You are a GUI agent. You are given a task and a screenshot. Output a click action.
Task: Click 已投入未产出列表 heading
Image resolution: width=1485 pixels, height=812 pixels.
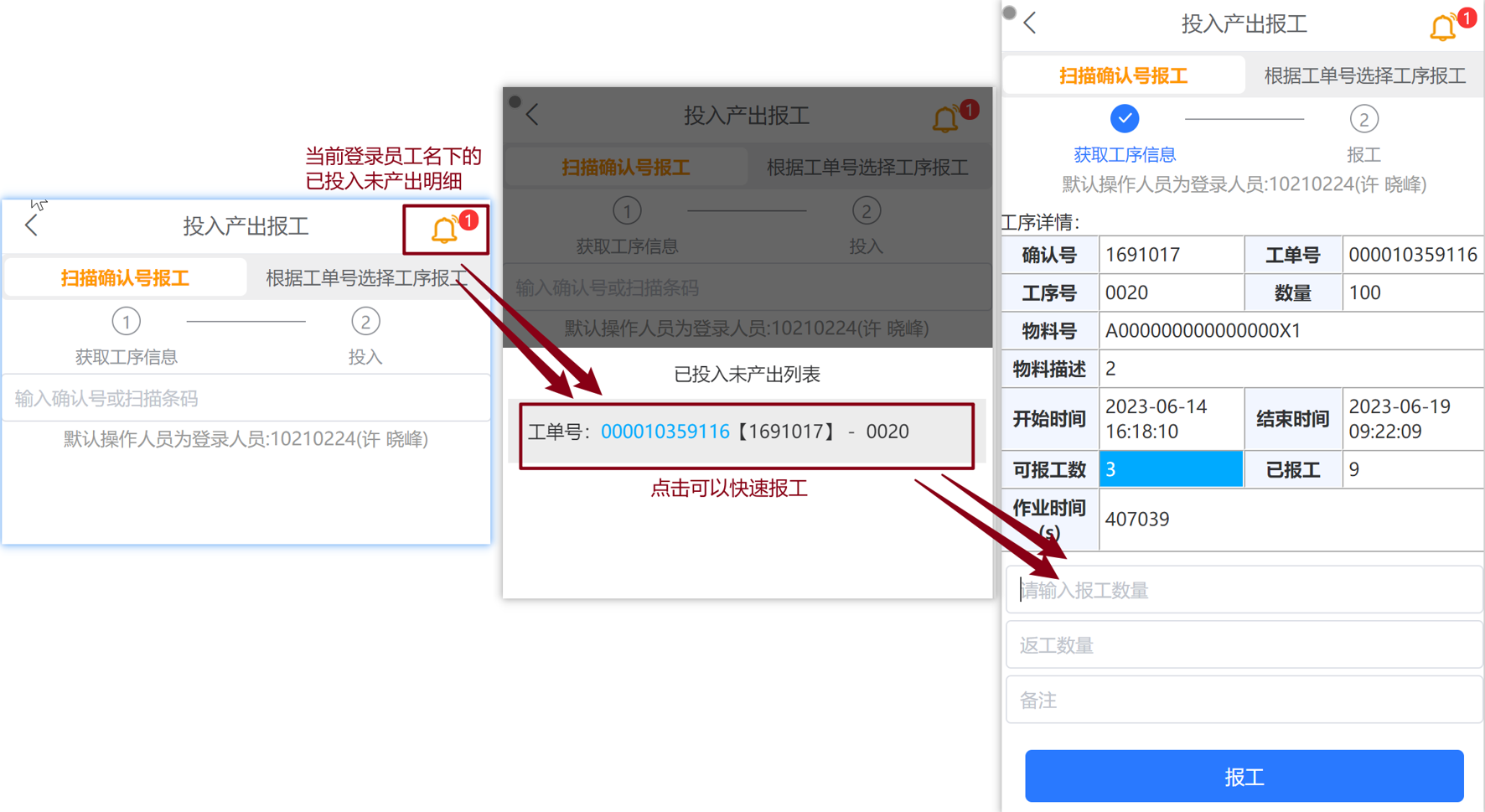748,375
